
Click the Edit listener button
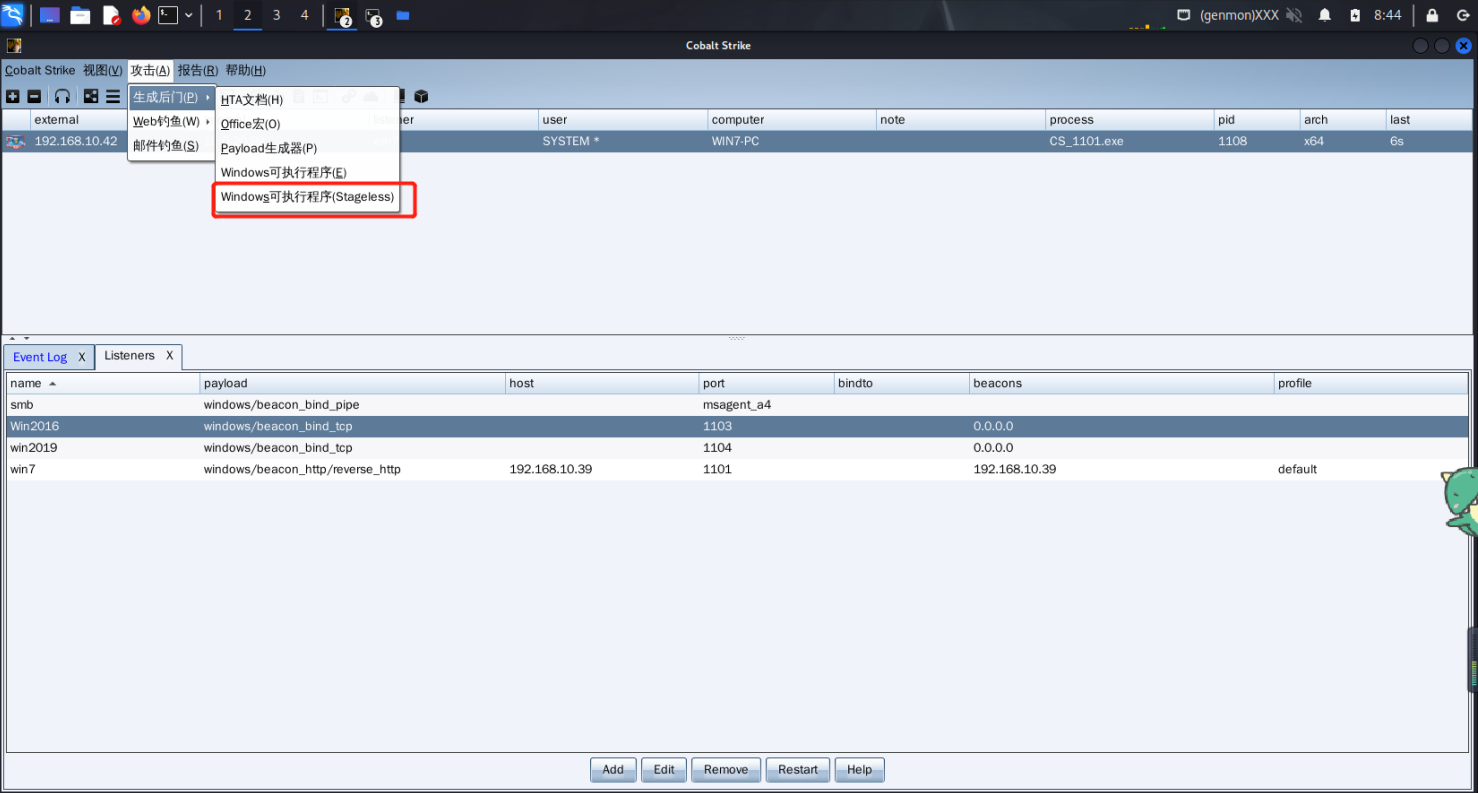coord(664,770)
